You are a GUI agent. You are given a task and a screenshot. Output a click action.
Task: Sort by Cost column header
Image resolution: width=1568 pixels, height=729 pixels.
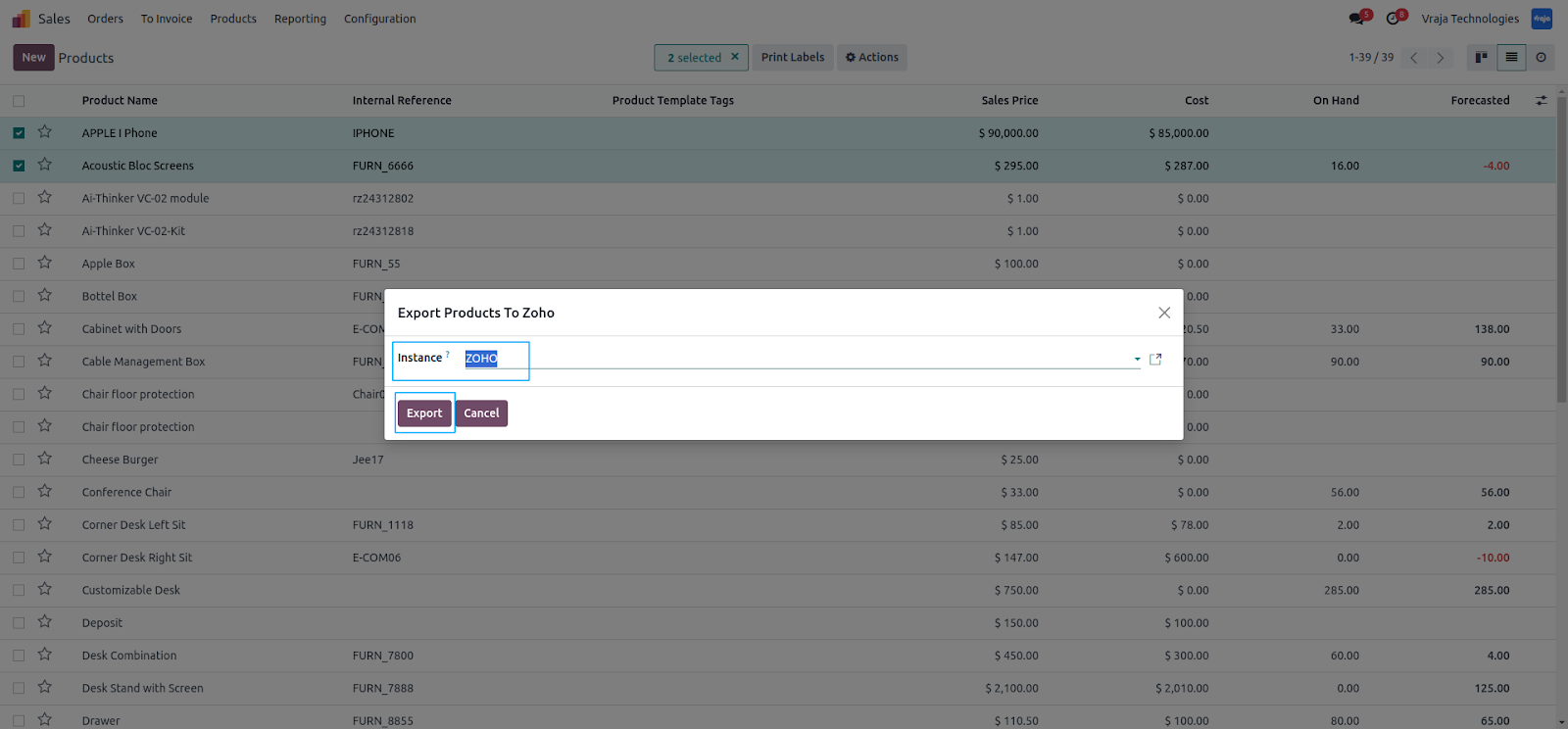tap(1197, 101)
